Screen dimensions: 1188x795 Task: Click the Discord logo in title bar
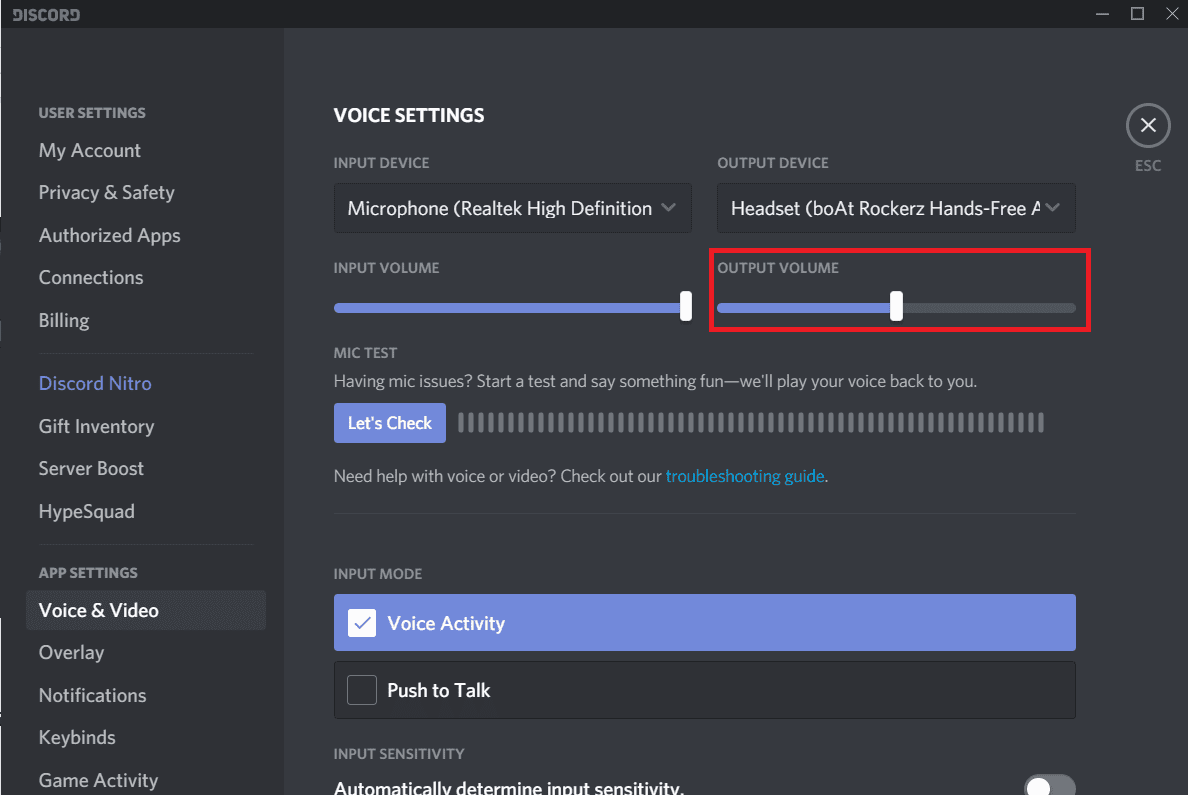(46, 14)
